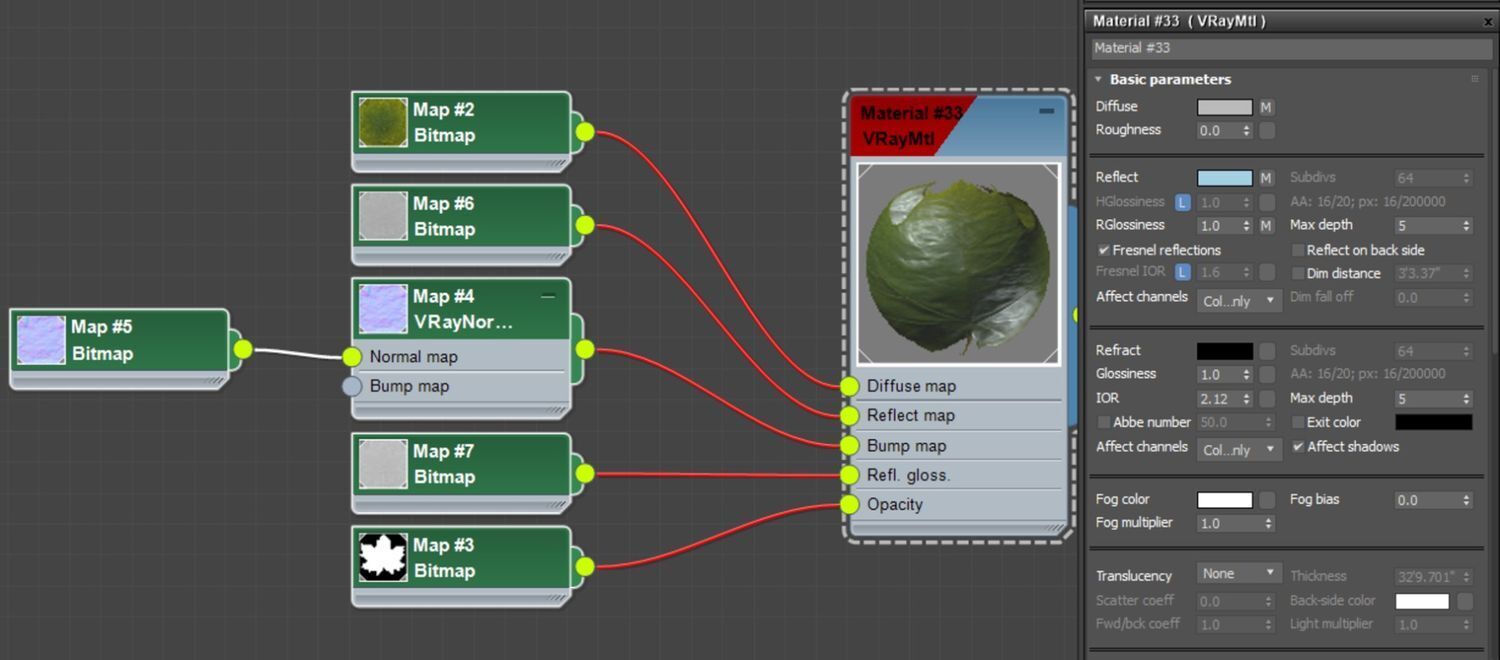Collapse the Basic parameters rollout

[x=1099, y=80]
